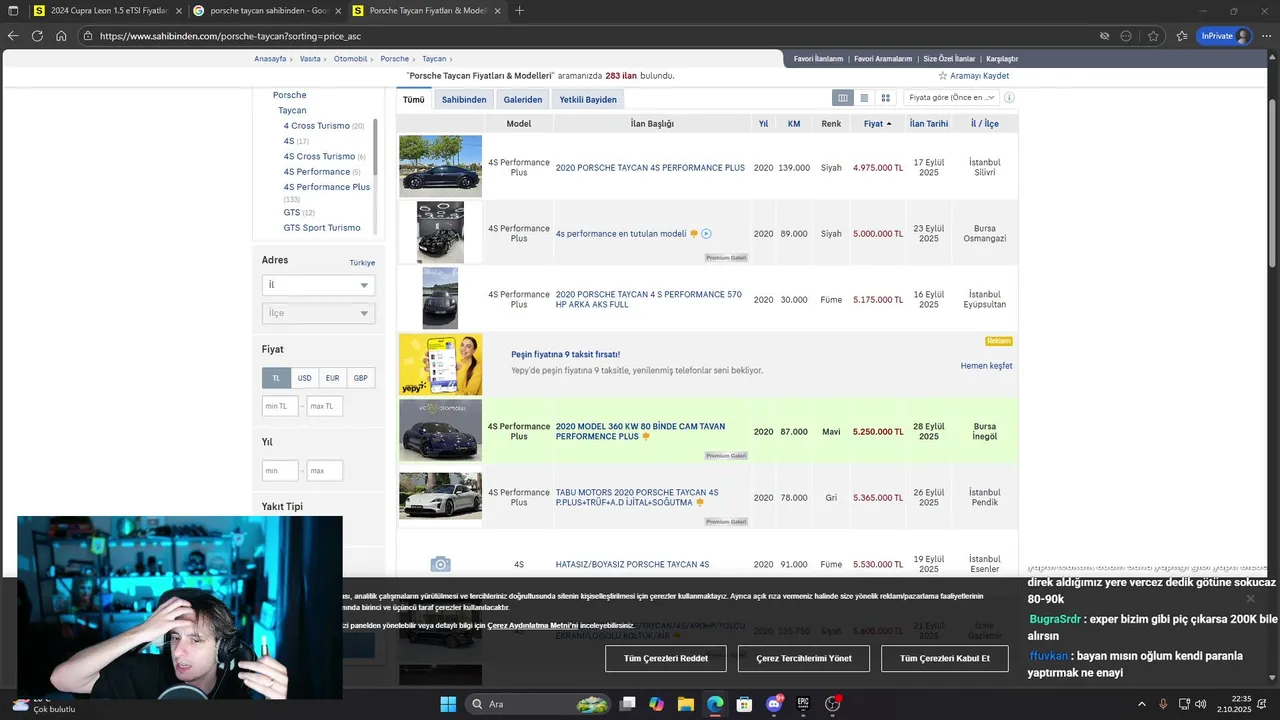Open Microsoft Edge taskbar icon
Image resolution: width=1280 pixels, height=720 pixels.
tap(715, 704)
